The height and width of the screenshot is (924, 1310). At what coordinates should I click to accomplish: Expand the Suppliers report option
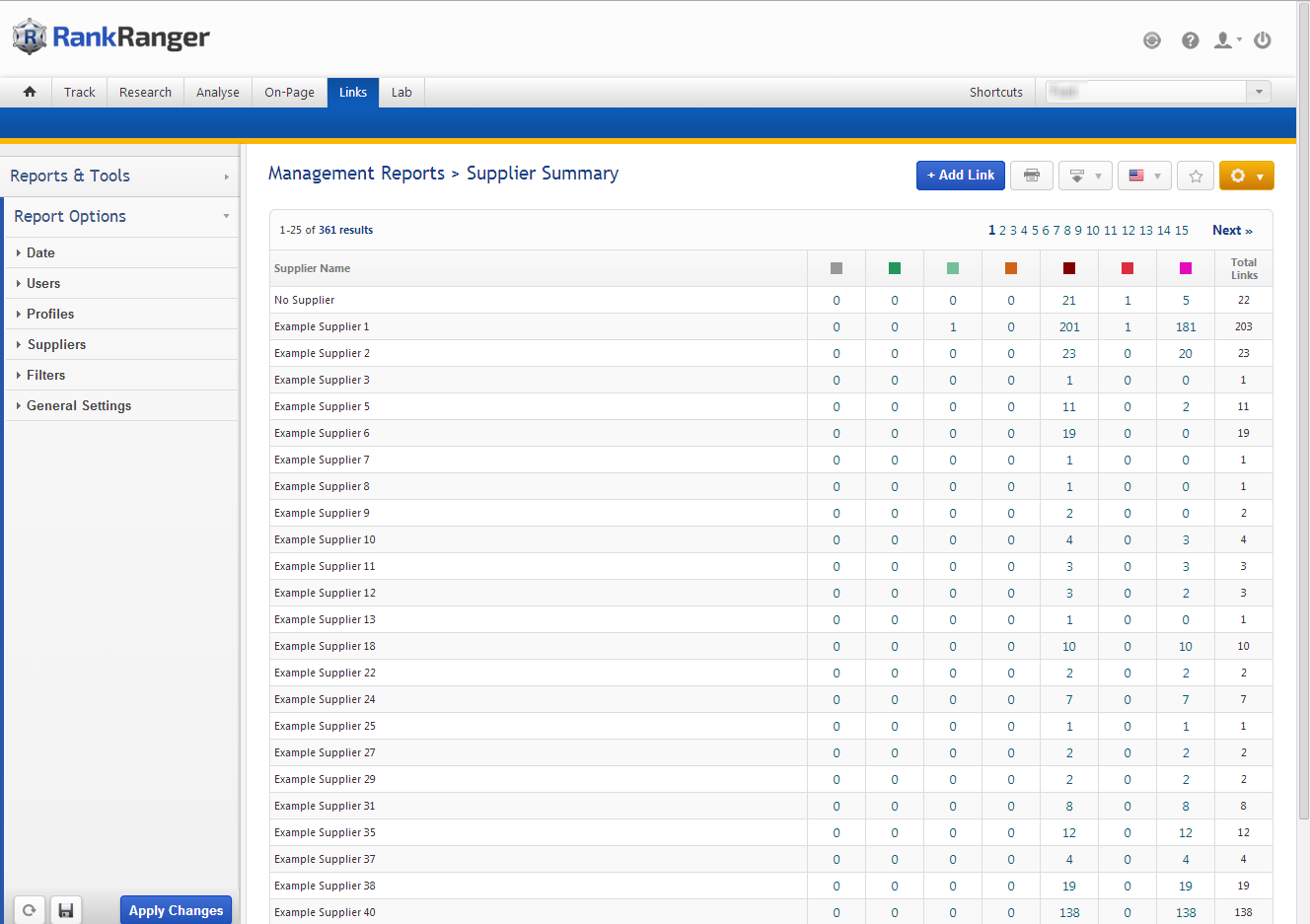56,344
